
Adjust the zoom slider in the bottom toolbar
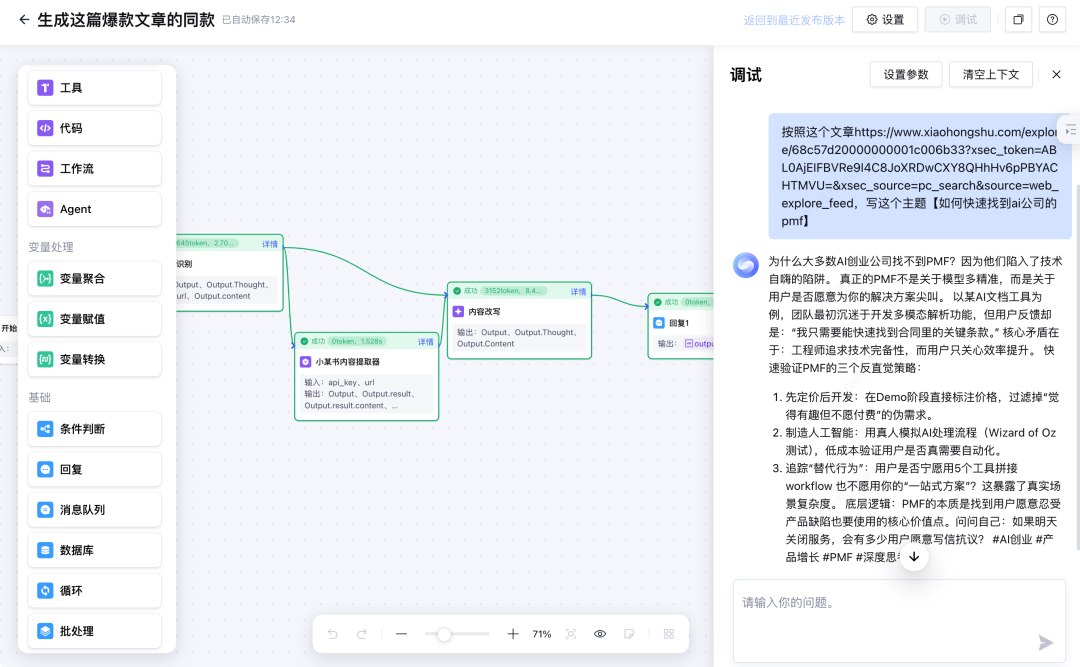point(443,633)
